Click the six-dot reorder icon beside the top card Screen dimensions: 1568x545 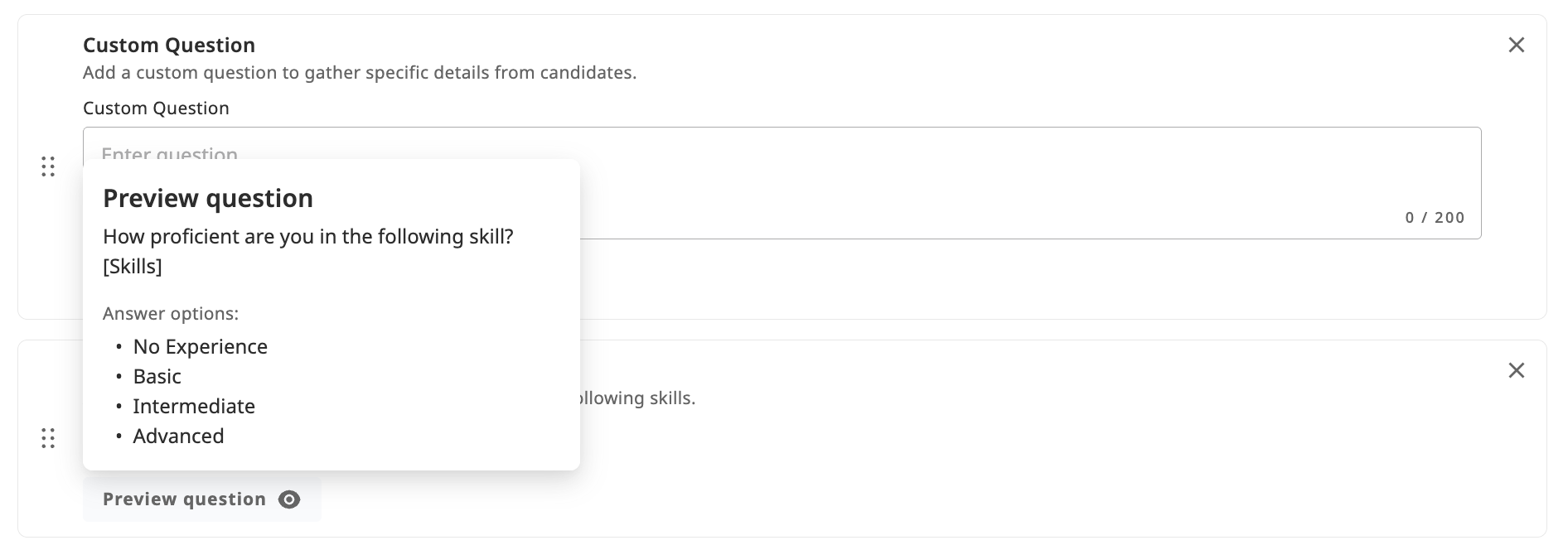(x=48, y=166)
